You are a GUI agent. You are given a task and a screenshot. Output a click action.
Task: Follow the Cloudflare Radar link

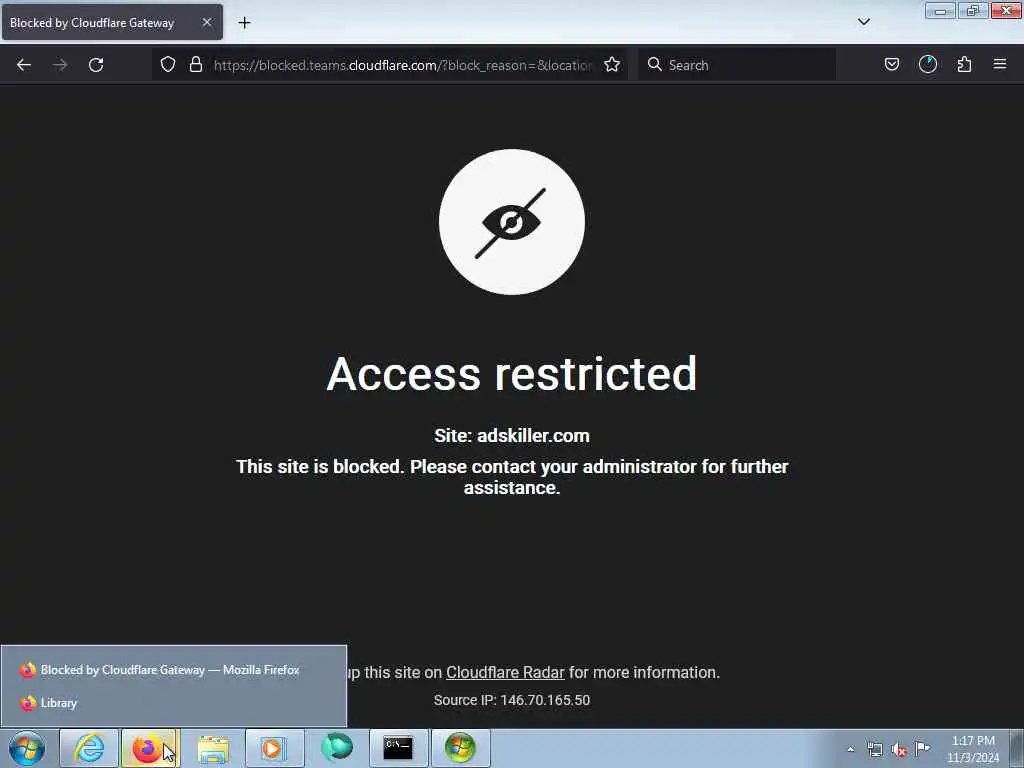[505, 673]
